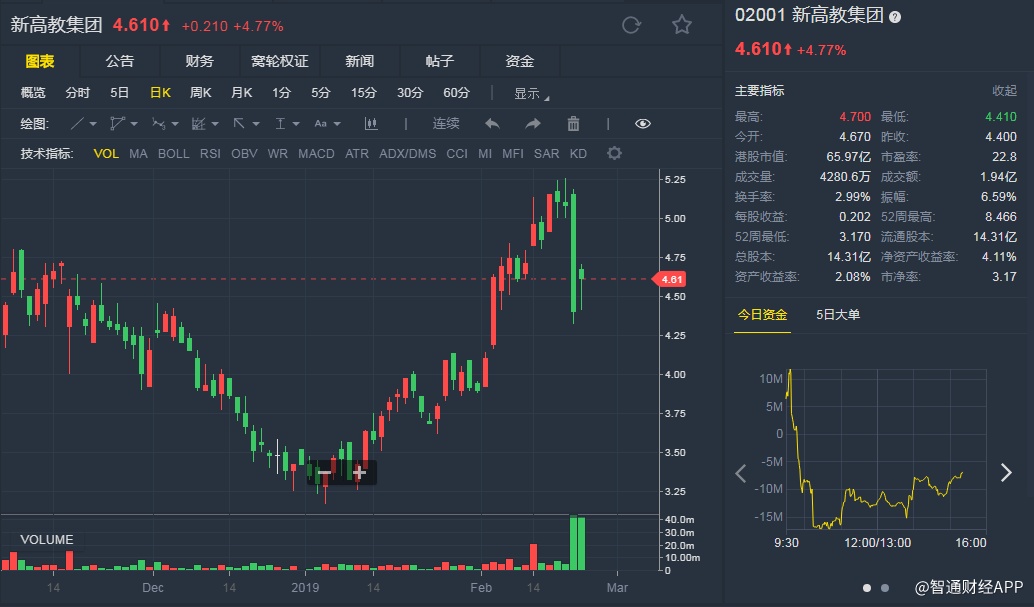
Task: Toggle ADX/DMS indicator
Action: coord(408,154)
